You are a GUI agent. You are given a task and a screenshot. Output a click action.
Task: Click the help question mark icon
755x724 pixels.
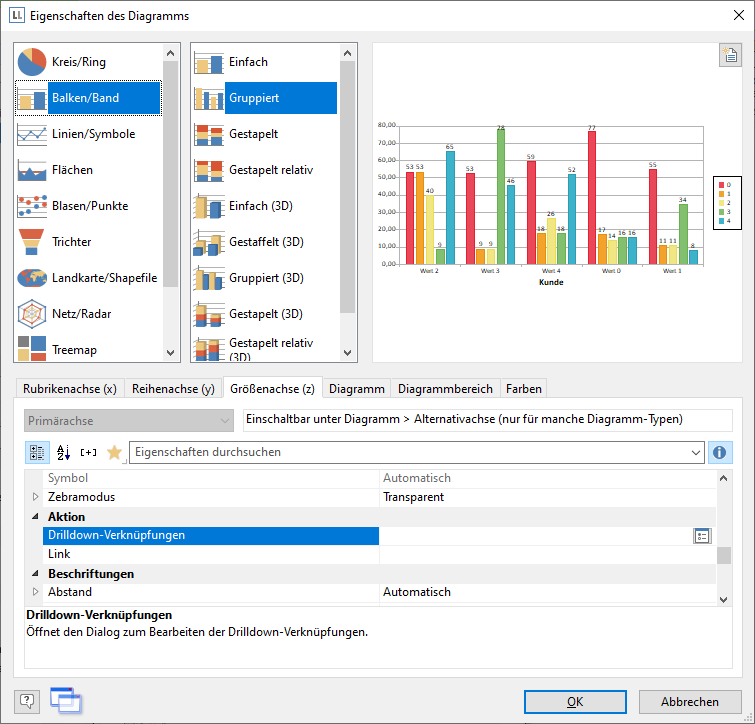pyautogui.click(x=27, y=701)
